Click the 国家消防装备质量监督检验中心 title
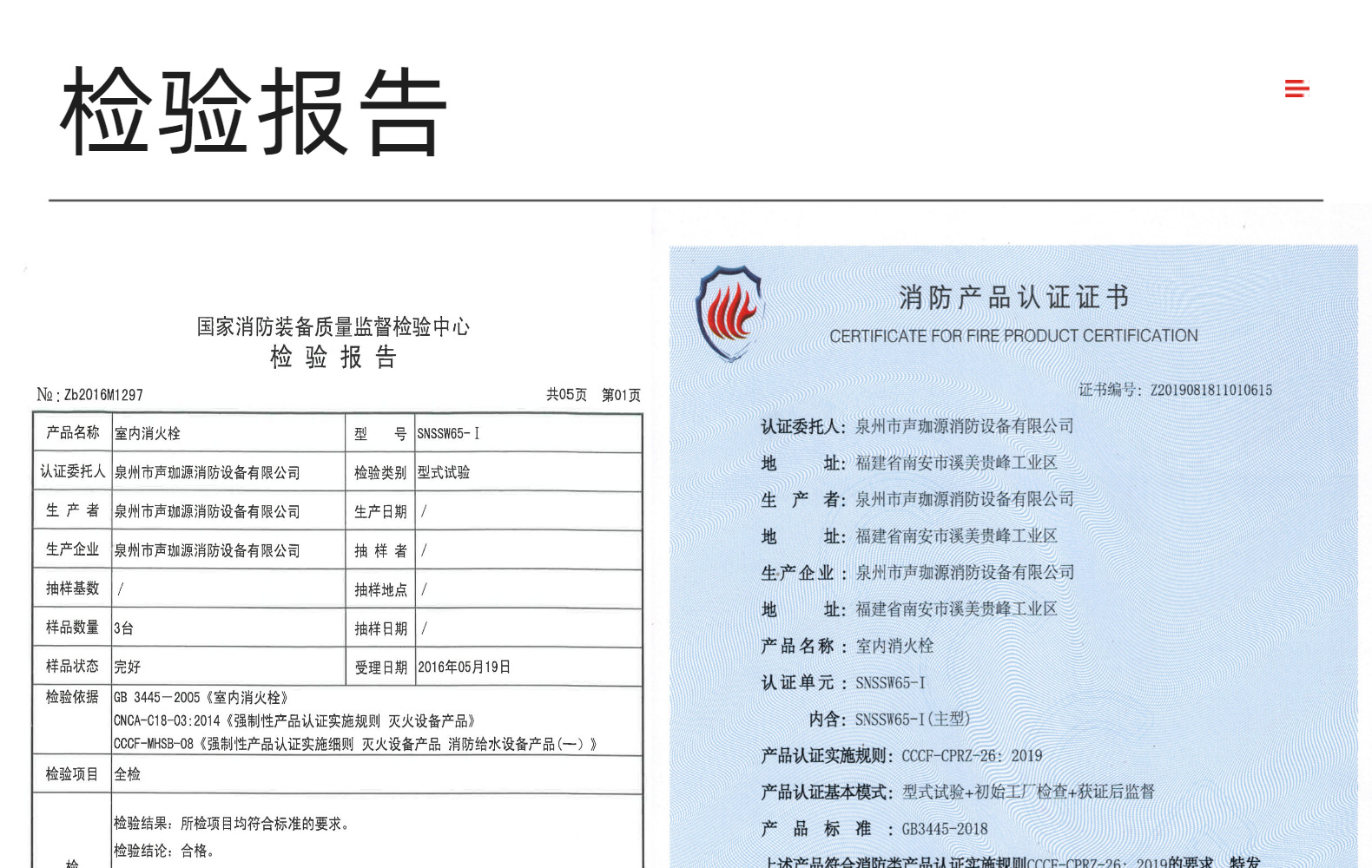This screenshot has height=868, width=1372. tap(333, 326)
